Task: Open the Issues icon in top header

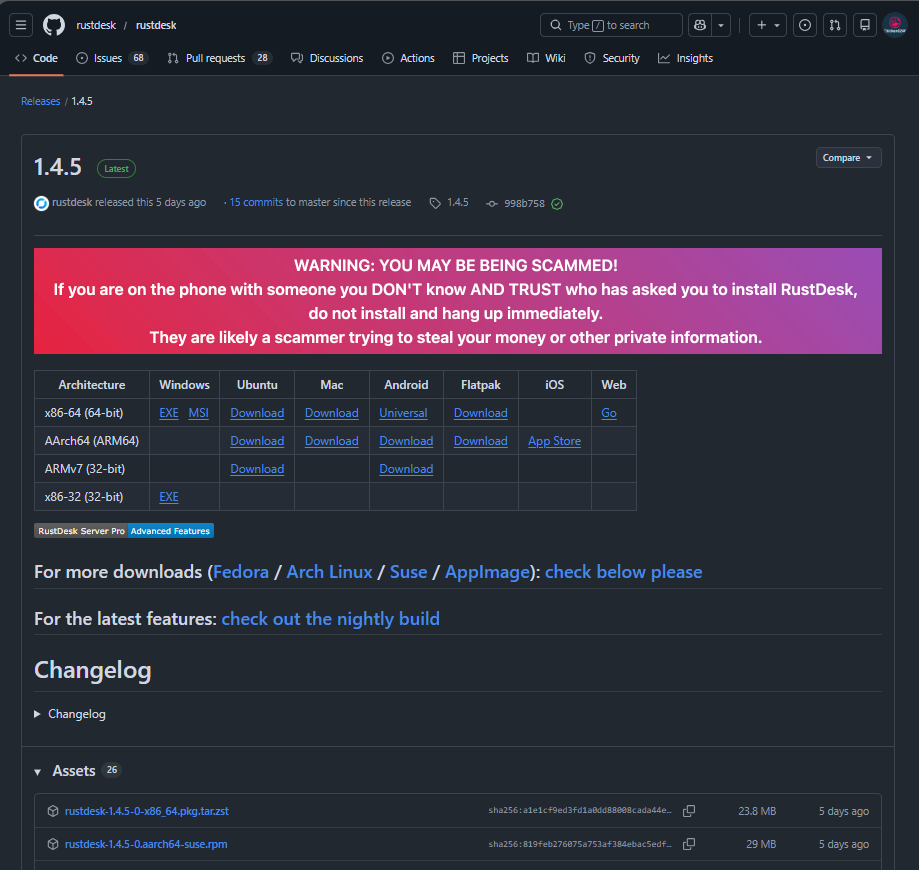Action: 805,25
